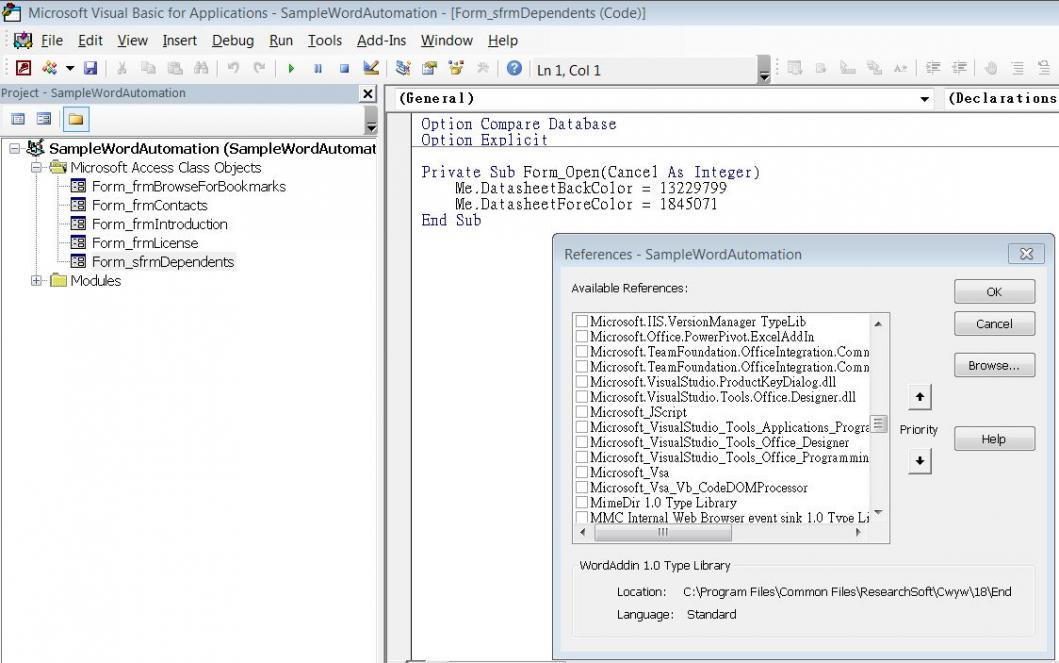This screenshot has height=663, width=1059.
Task: Open Find with the binoculars icon
Action: [x=201, y=68]
